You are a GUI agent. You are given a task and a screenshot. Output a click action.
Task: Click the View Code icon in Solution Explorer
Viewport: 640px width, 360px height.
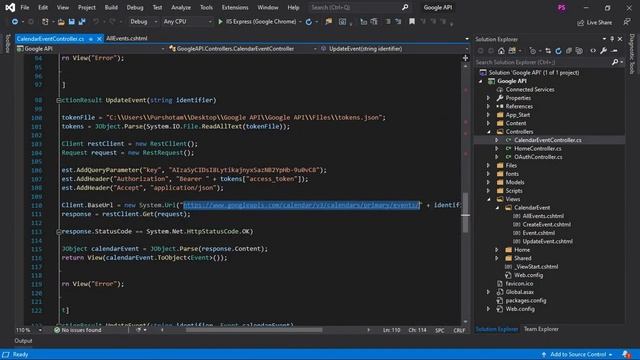pos(593,51)
